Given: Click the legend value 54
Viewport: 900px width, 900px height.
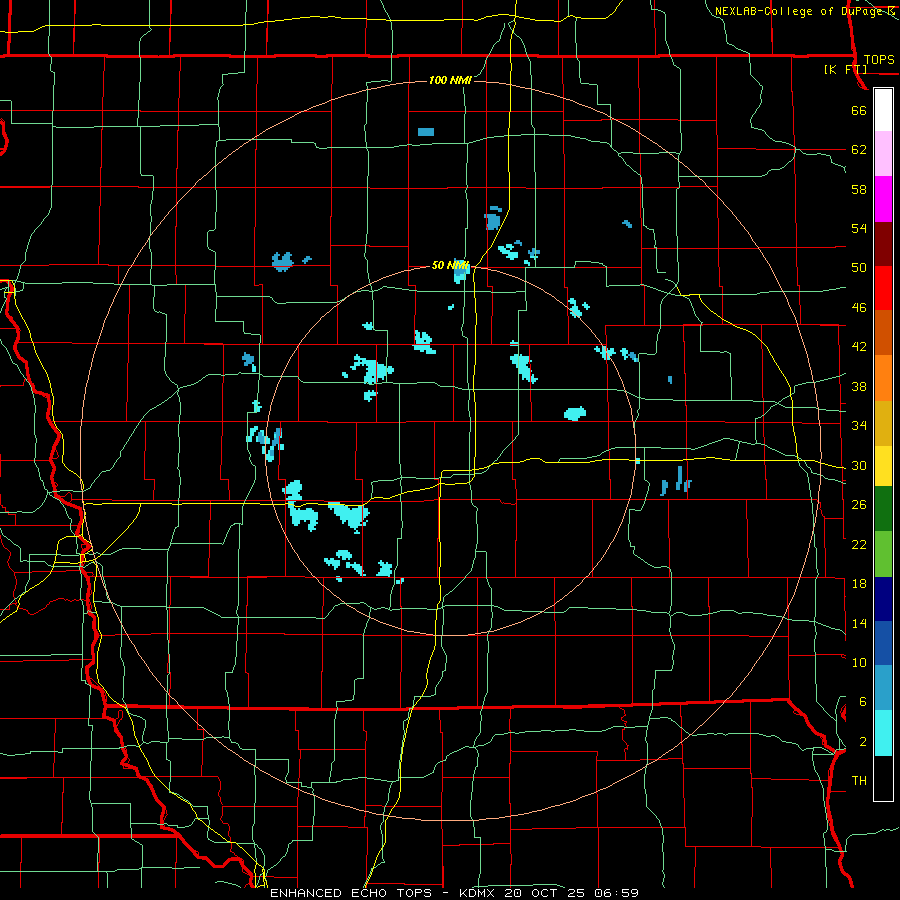Looking at the screenshot, I should point(859,228).
